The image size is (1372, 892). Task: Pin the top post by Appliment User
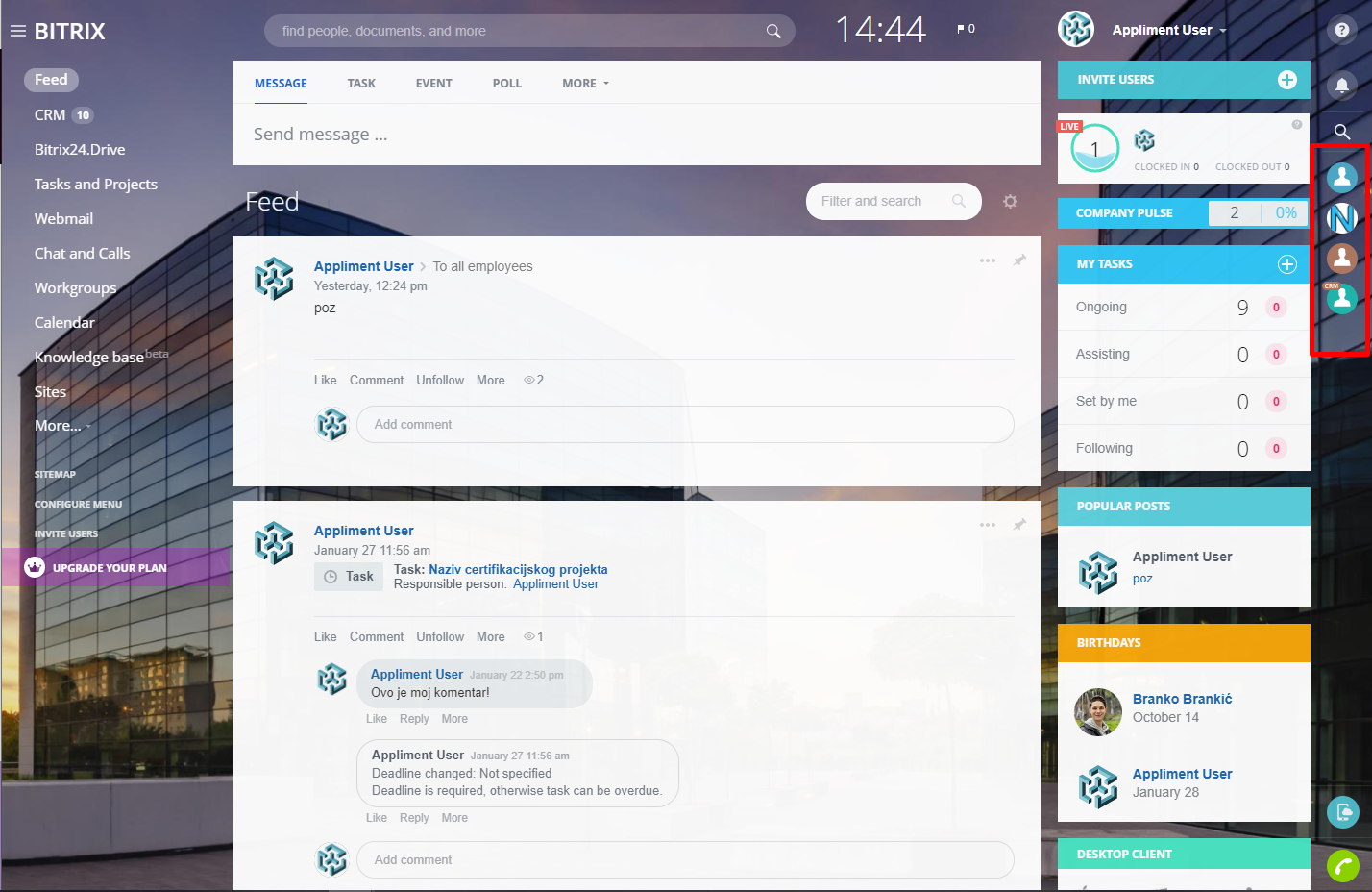[1019, 260]
